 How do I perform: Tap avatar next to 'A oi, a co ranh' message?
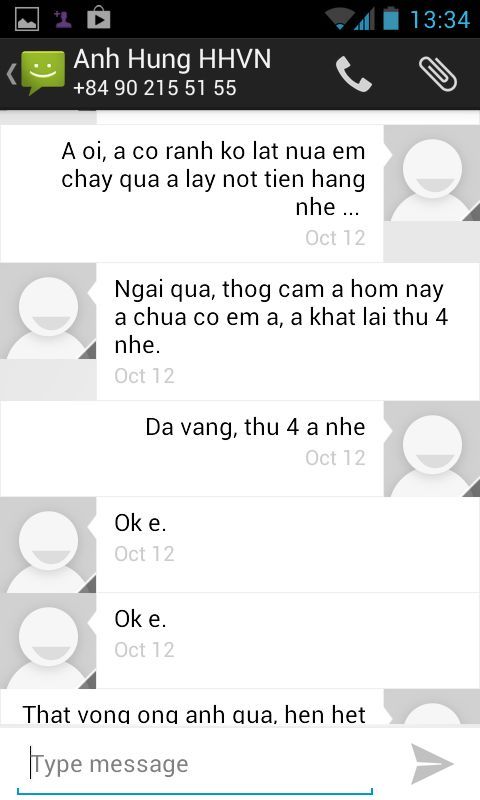(x=432, y=173)
